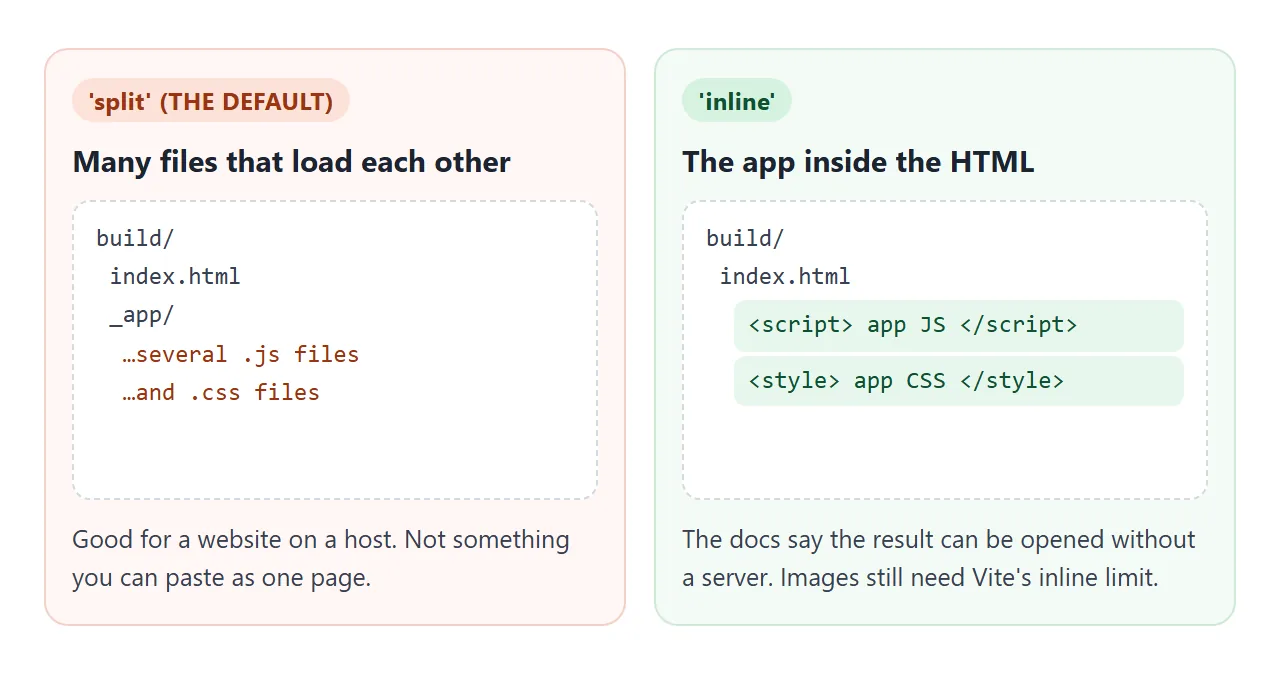The image size is (1280, 678).
Task: Select heading "The app inside the HTML"
Action: tap(858, 162)
